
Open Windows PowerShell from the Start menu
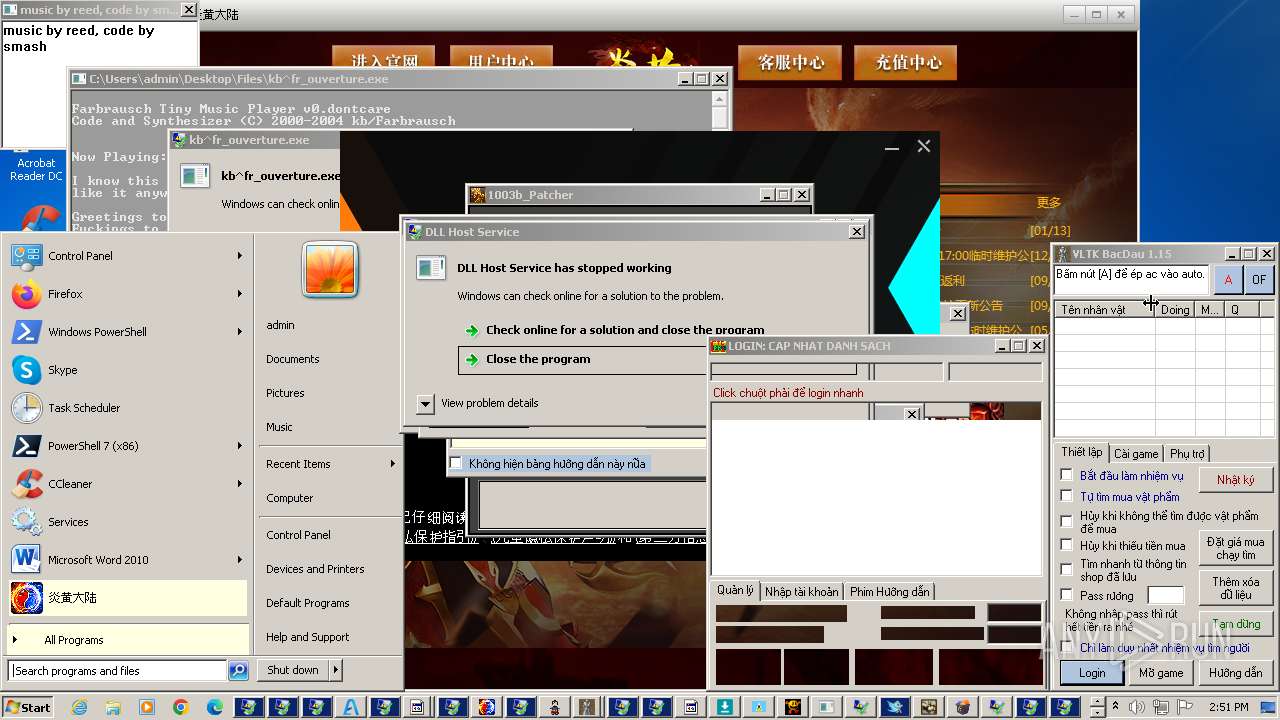click(127, 332)
